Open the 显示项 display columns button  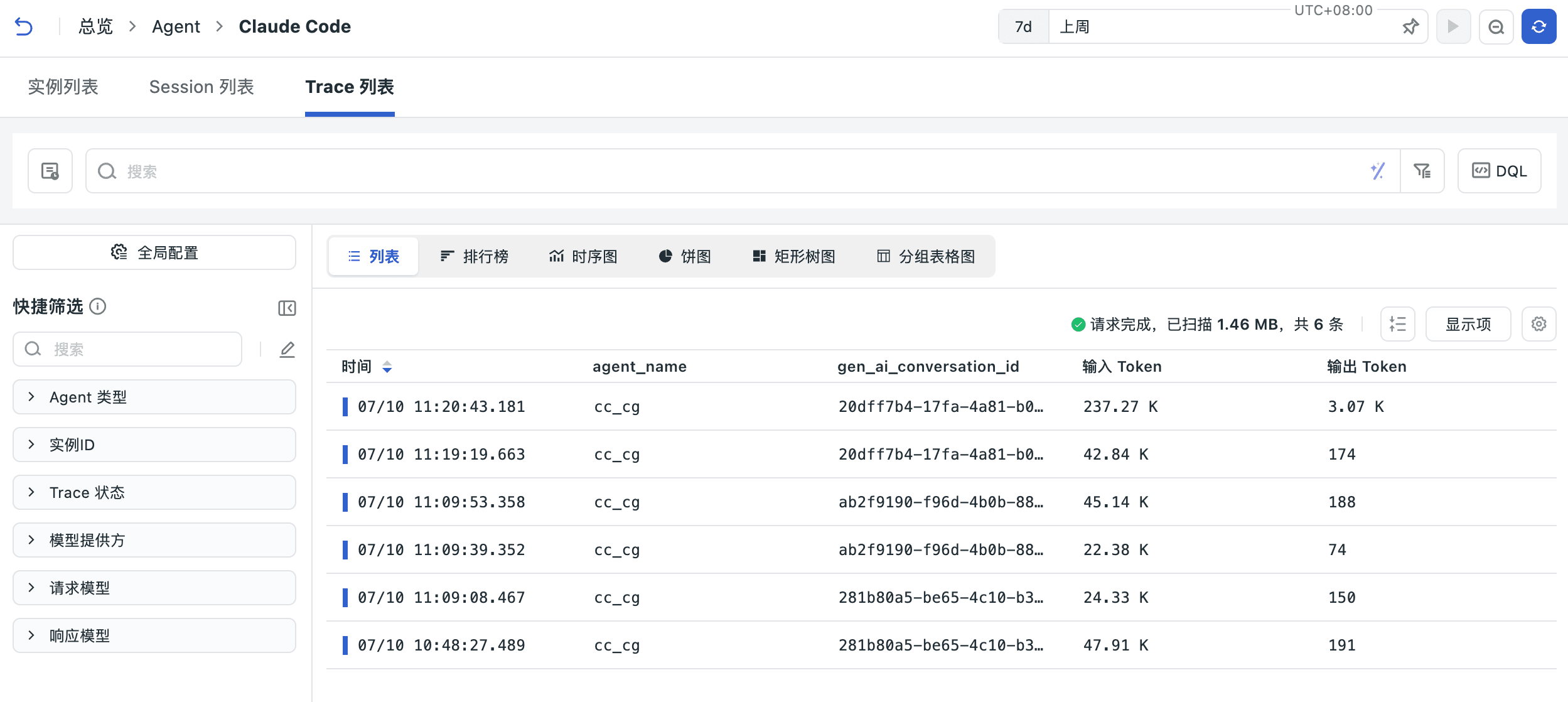point(1468,324)
